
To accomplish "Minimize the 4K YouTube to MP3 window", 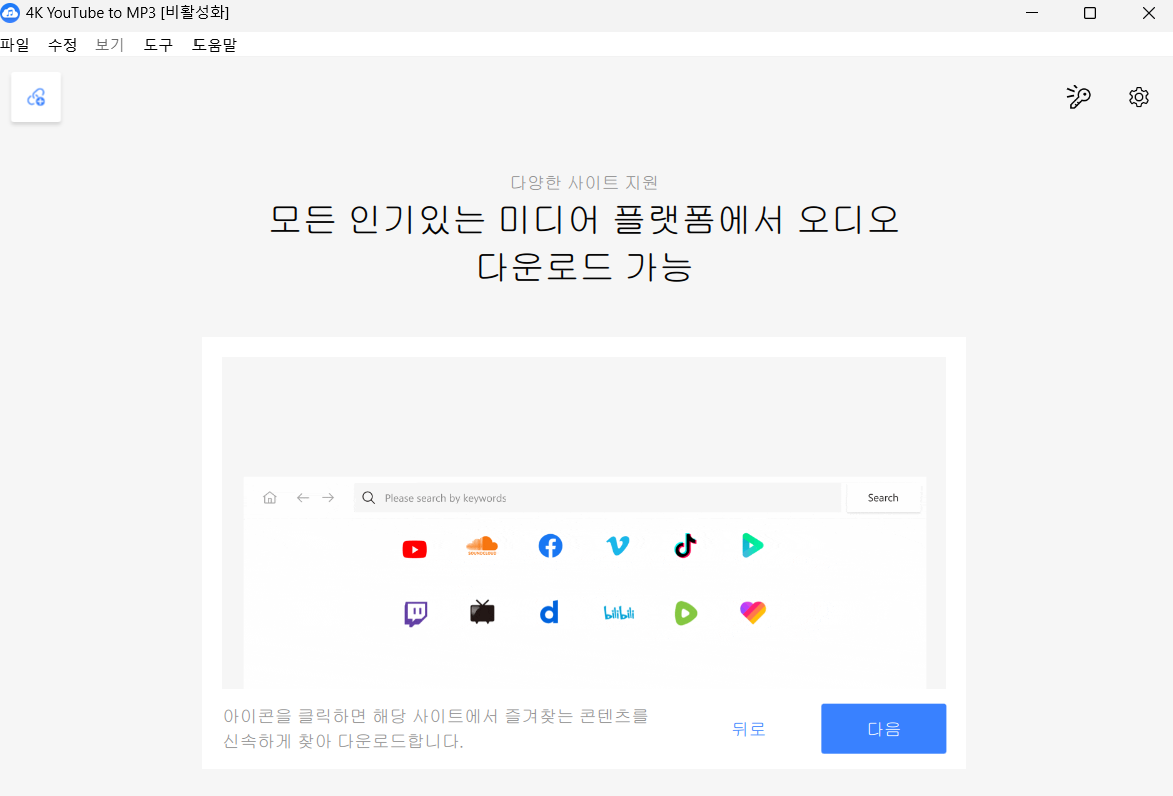I will (x=1032, y=13).
